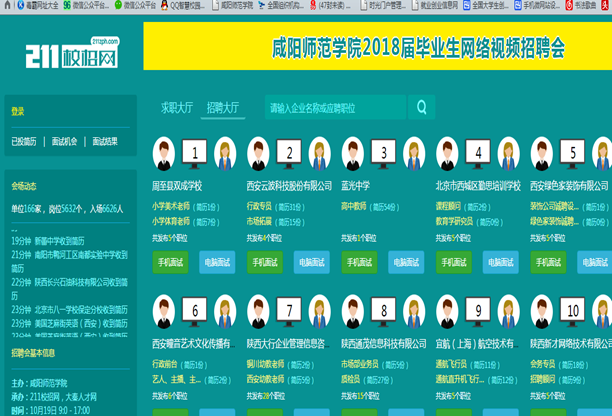The image size is (612, 416).
Task: Open the 高中教师 job listing under 蓝光中学
Action: 356,207
